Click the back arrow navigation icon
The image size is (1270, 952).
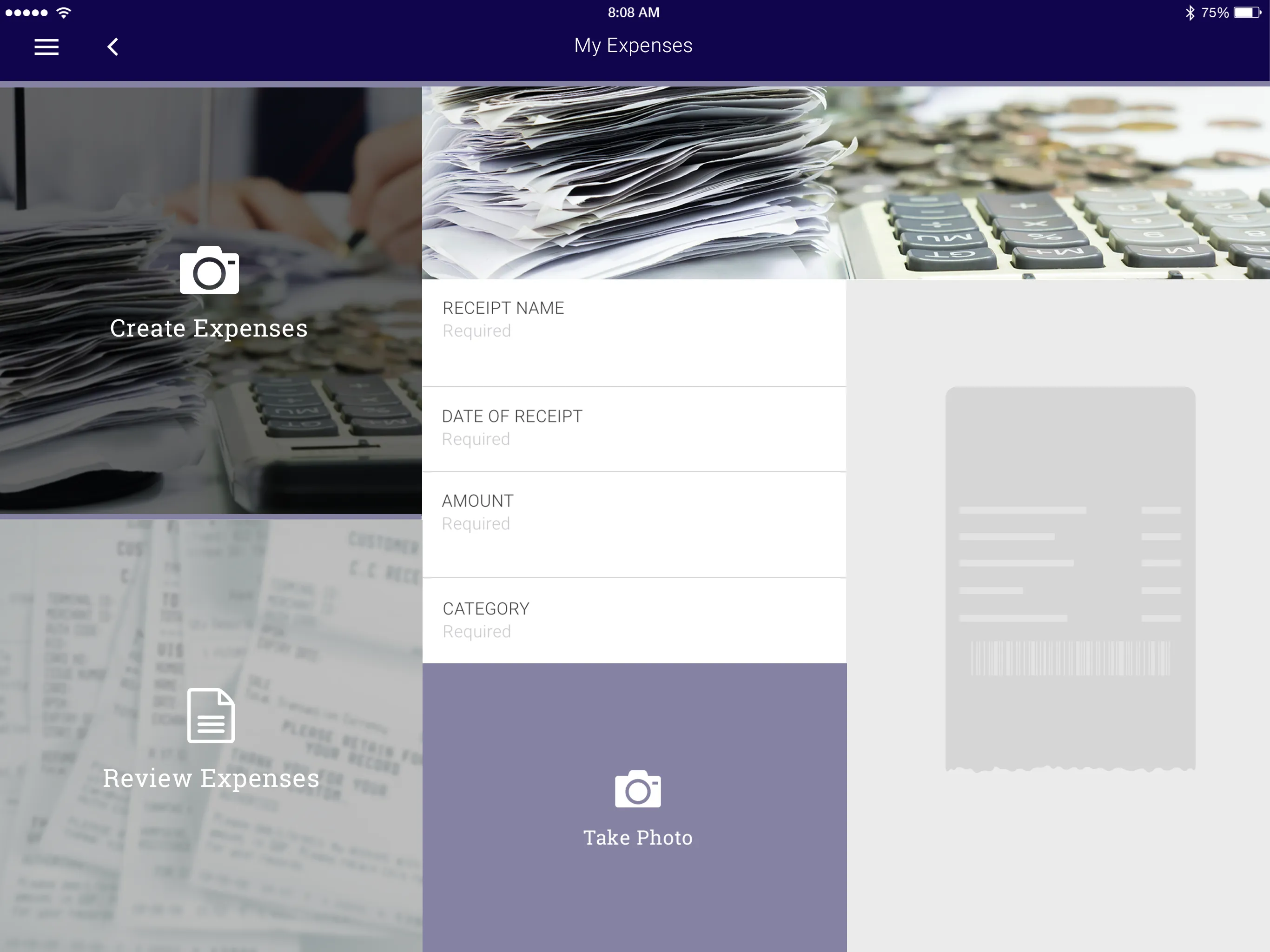coord(113,45)
